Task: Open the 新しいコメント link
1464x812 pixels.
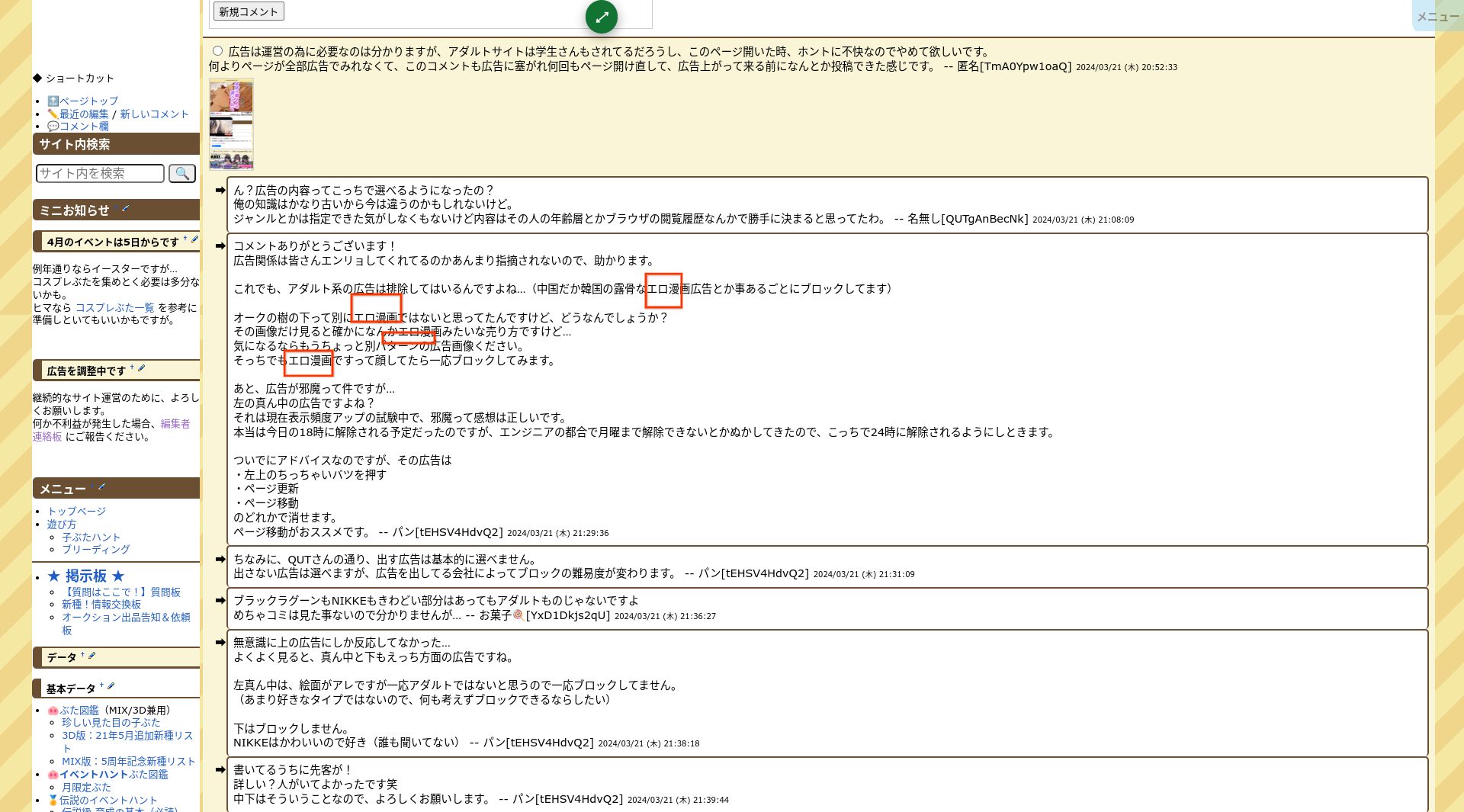Action: tap(154, 114)
